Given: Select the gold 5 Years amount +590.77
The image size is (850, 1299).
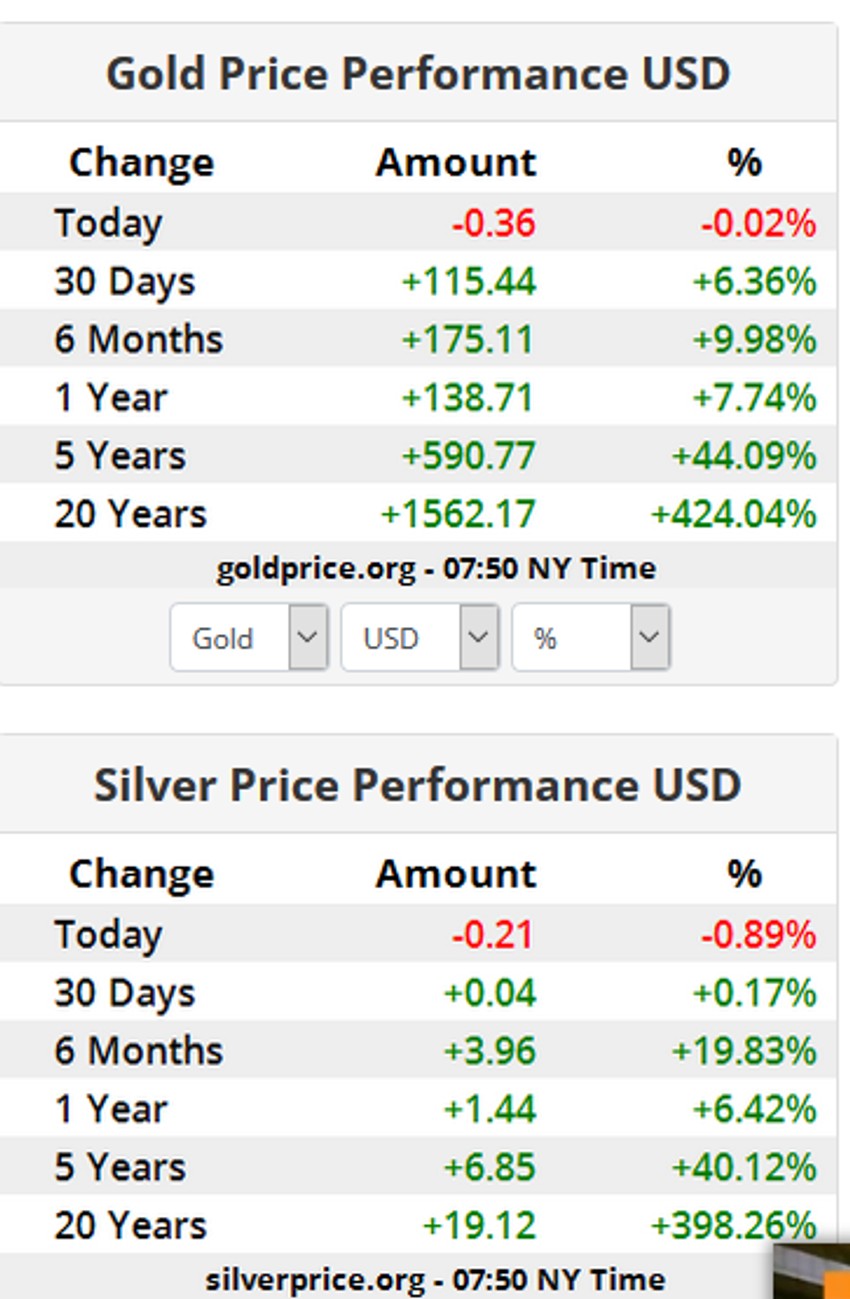Looking at the screenshot, I should (469, 456).
